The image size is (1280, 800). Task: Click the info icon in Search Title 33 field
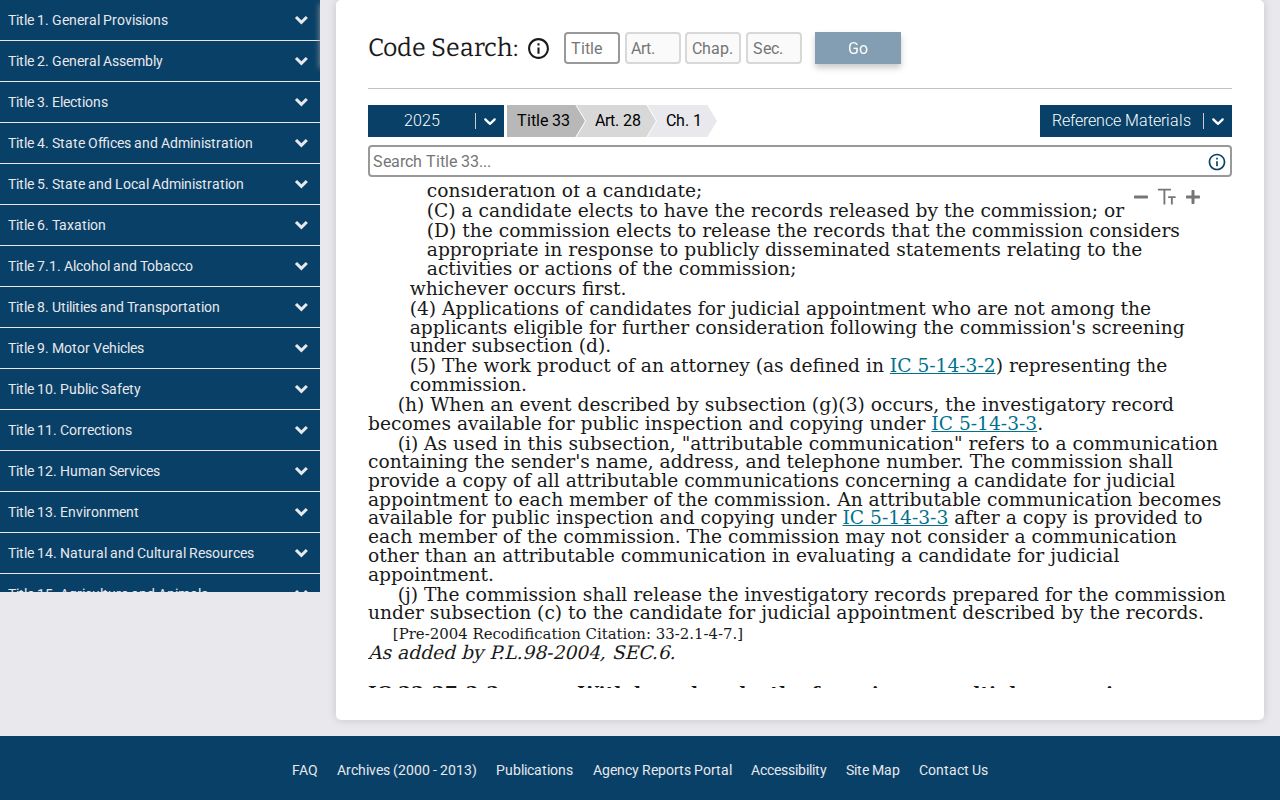click(1216, 162)
